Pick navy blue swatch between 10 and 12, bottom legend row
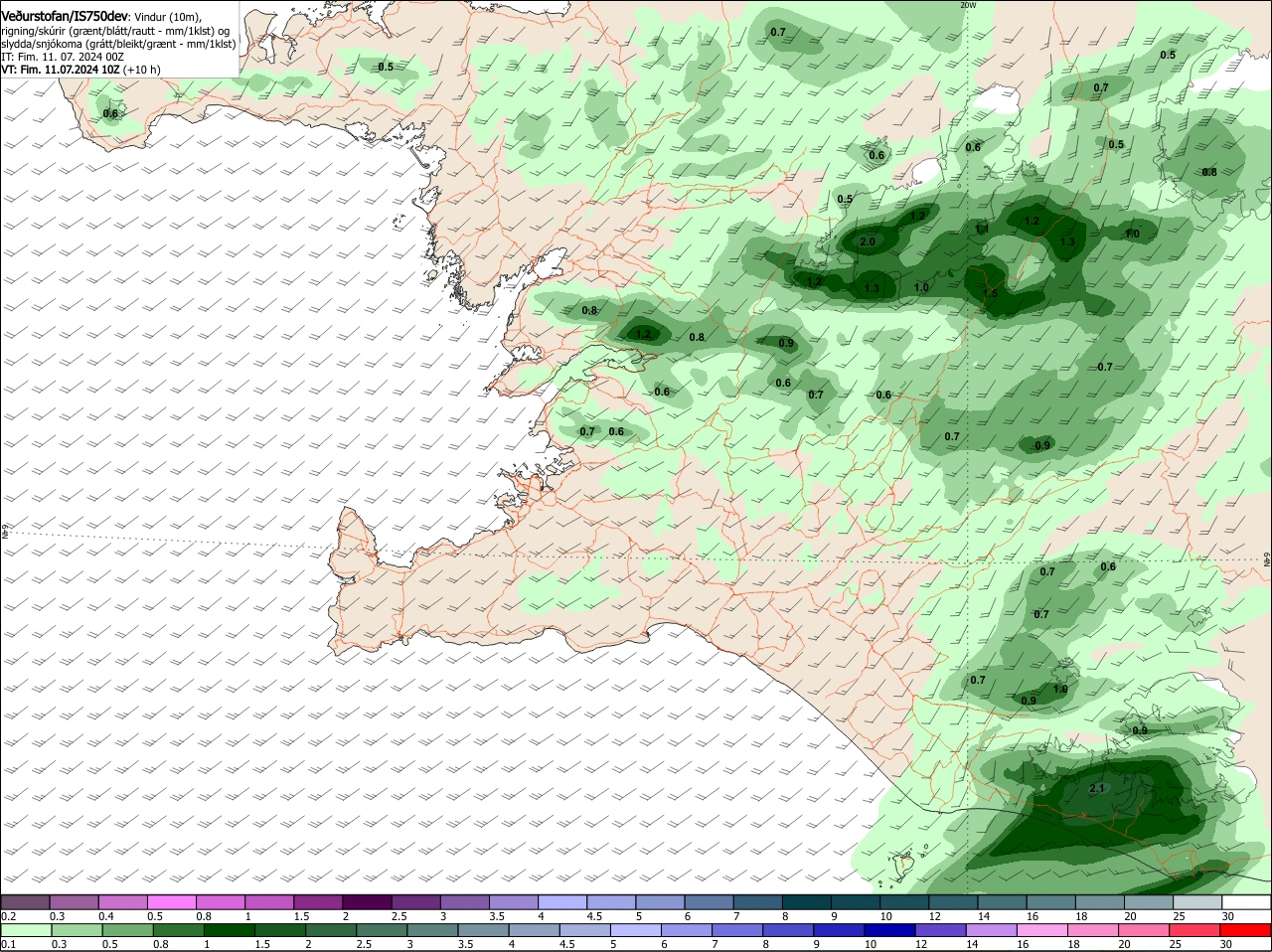1272x952 pixels. tap(890, 929)
